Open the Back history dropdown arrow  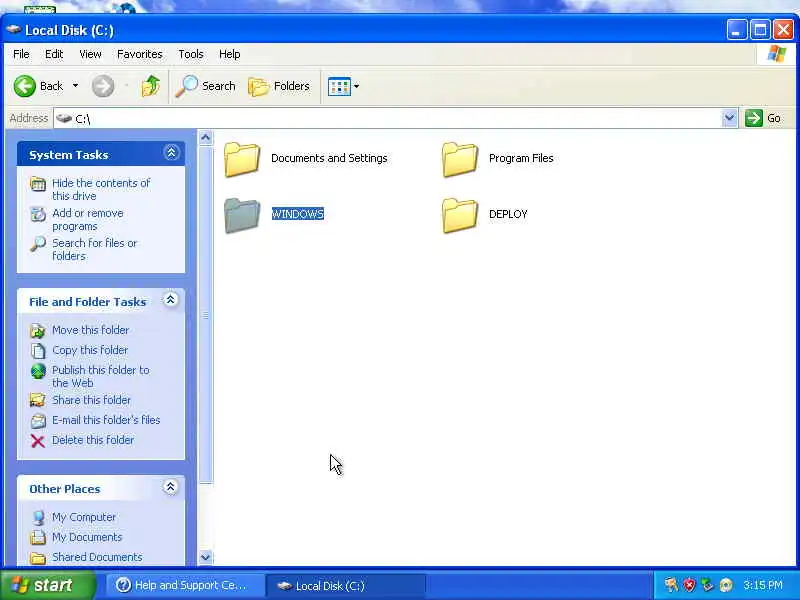(76, 86)
